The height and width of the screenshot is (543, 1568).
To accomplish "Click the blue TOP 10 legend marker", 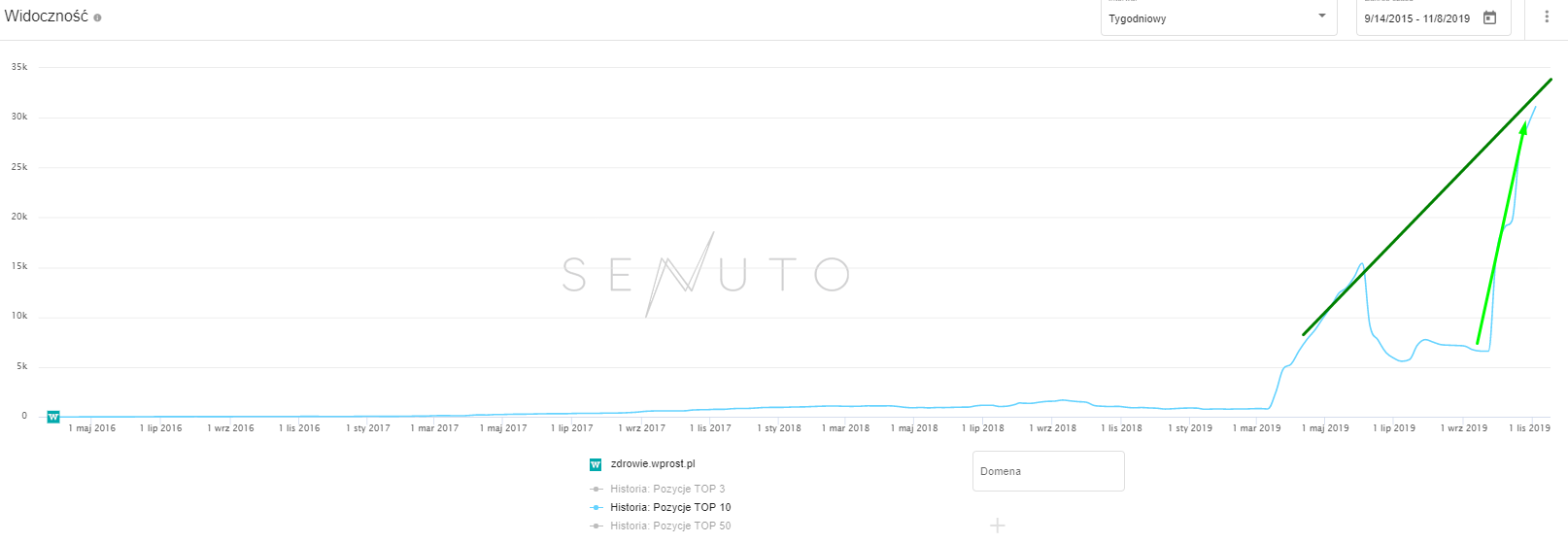I will 597,507.
